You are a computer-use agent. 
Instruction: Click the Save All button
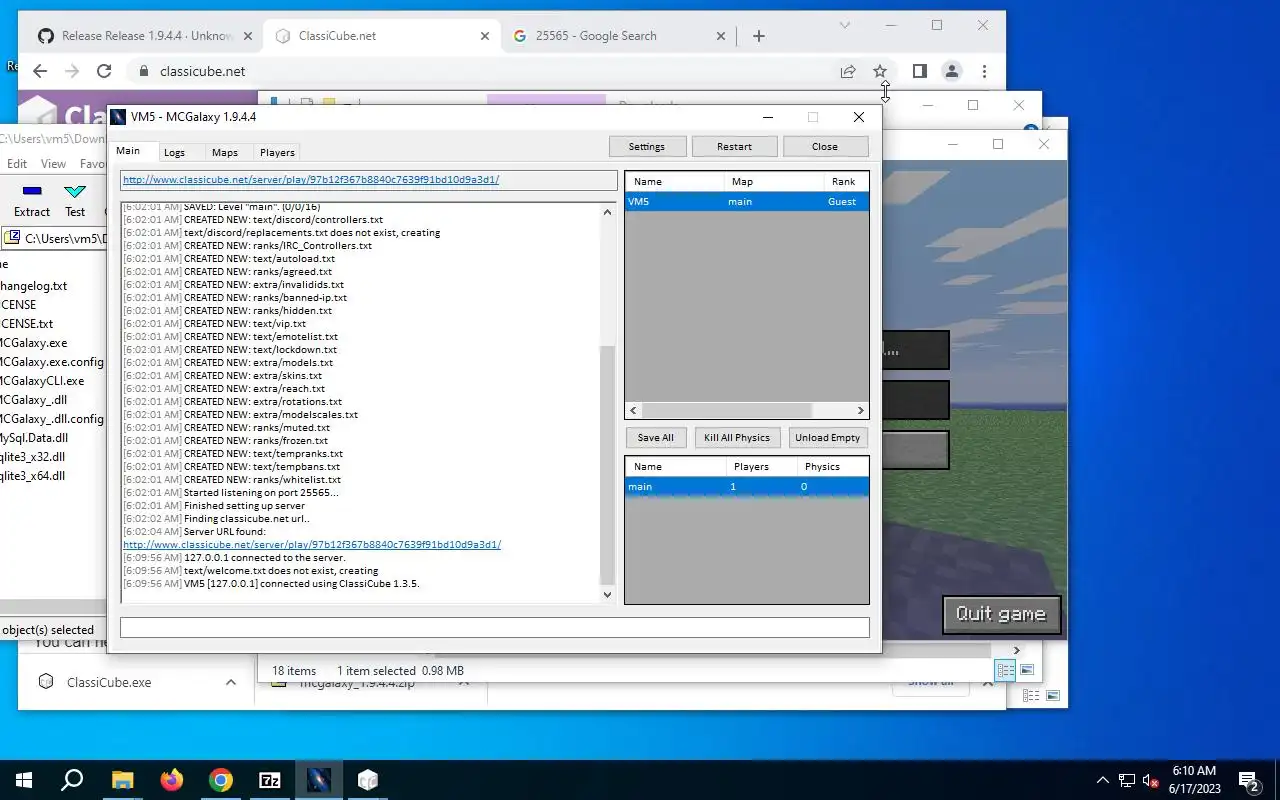pyautogui.click(x=655, y=437)
